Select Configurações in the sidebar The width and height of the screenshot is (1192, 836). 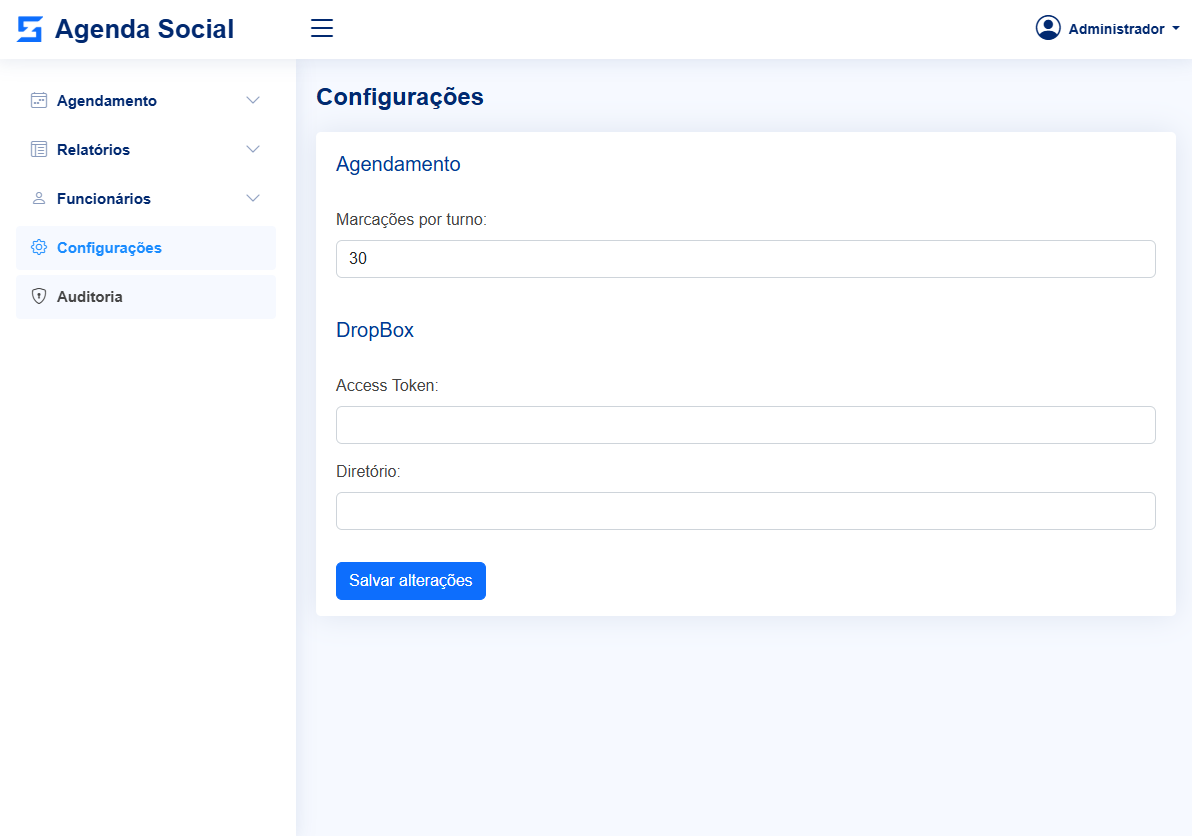coord(109,248)
